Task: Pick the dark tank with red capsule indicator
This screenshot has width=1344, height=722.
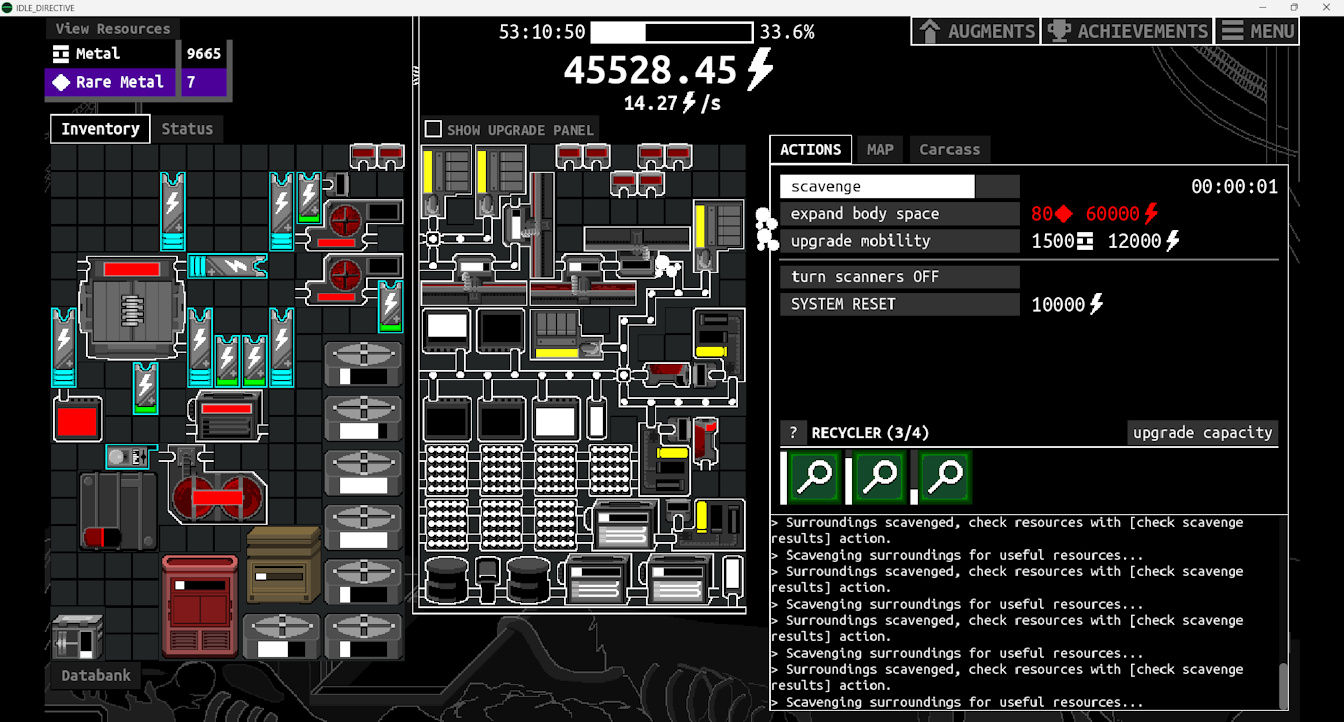Action: click(x=118, y=510)
